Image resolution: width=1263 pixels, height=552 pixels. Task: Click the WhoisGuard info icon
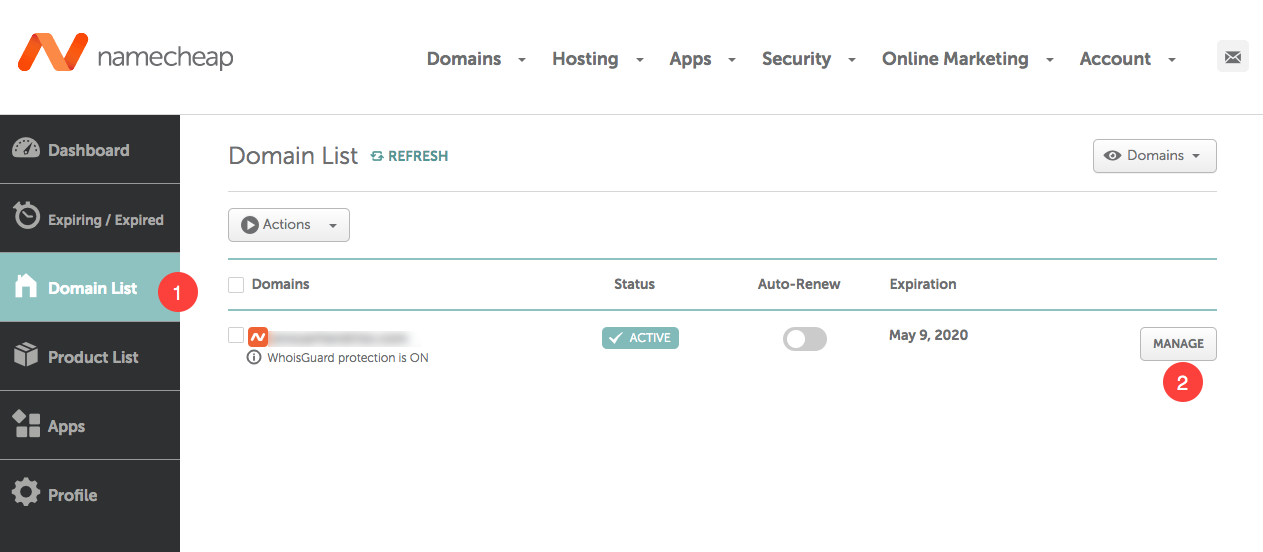254,357
